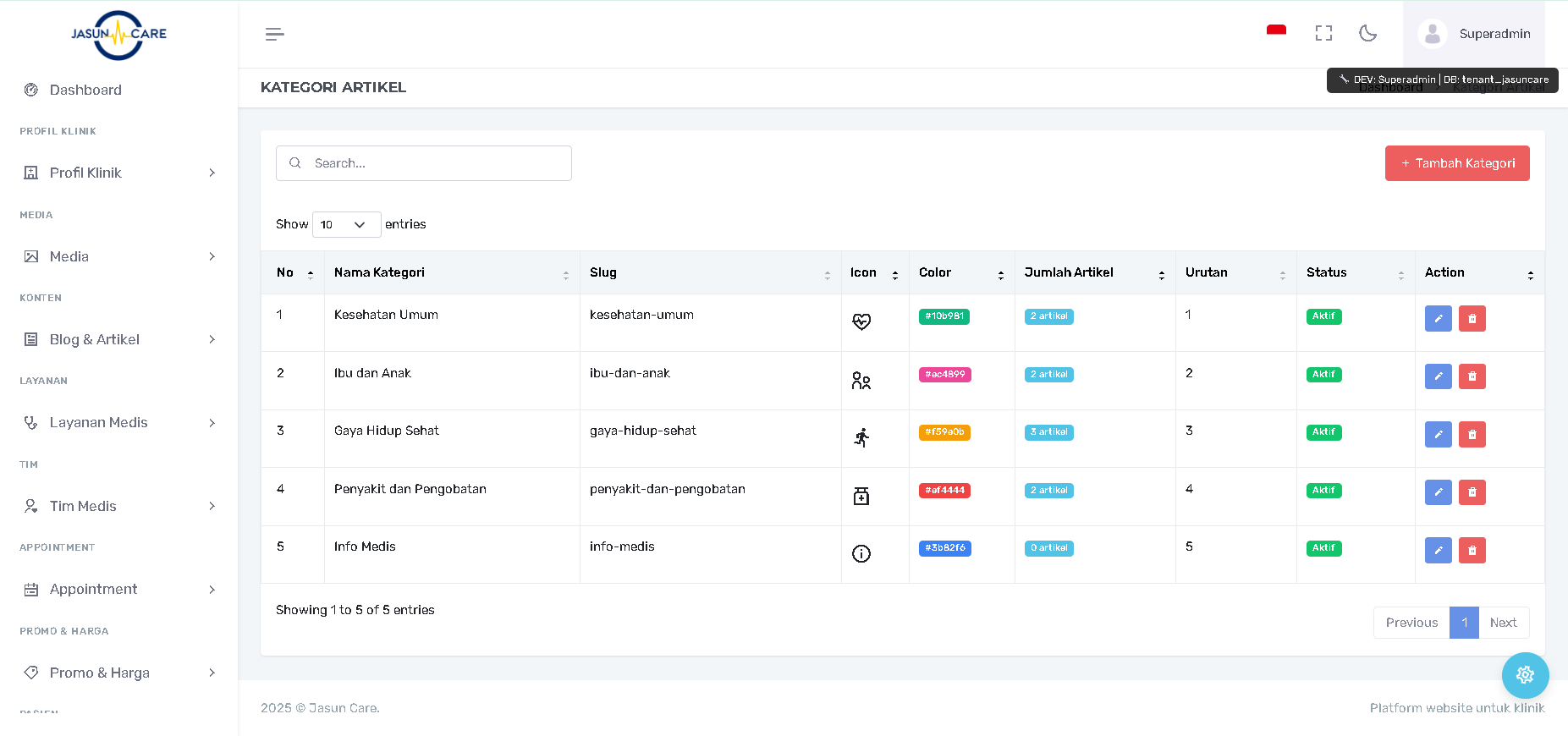This screenshot has width=1568, height=736.
Task: Switch to dark mode with moon icon
Action: point(1367,33)
